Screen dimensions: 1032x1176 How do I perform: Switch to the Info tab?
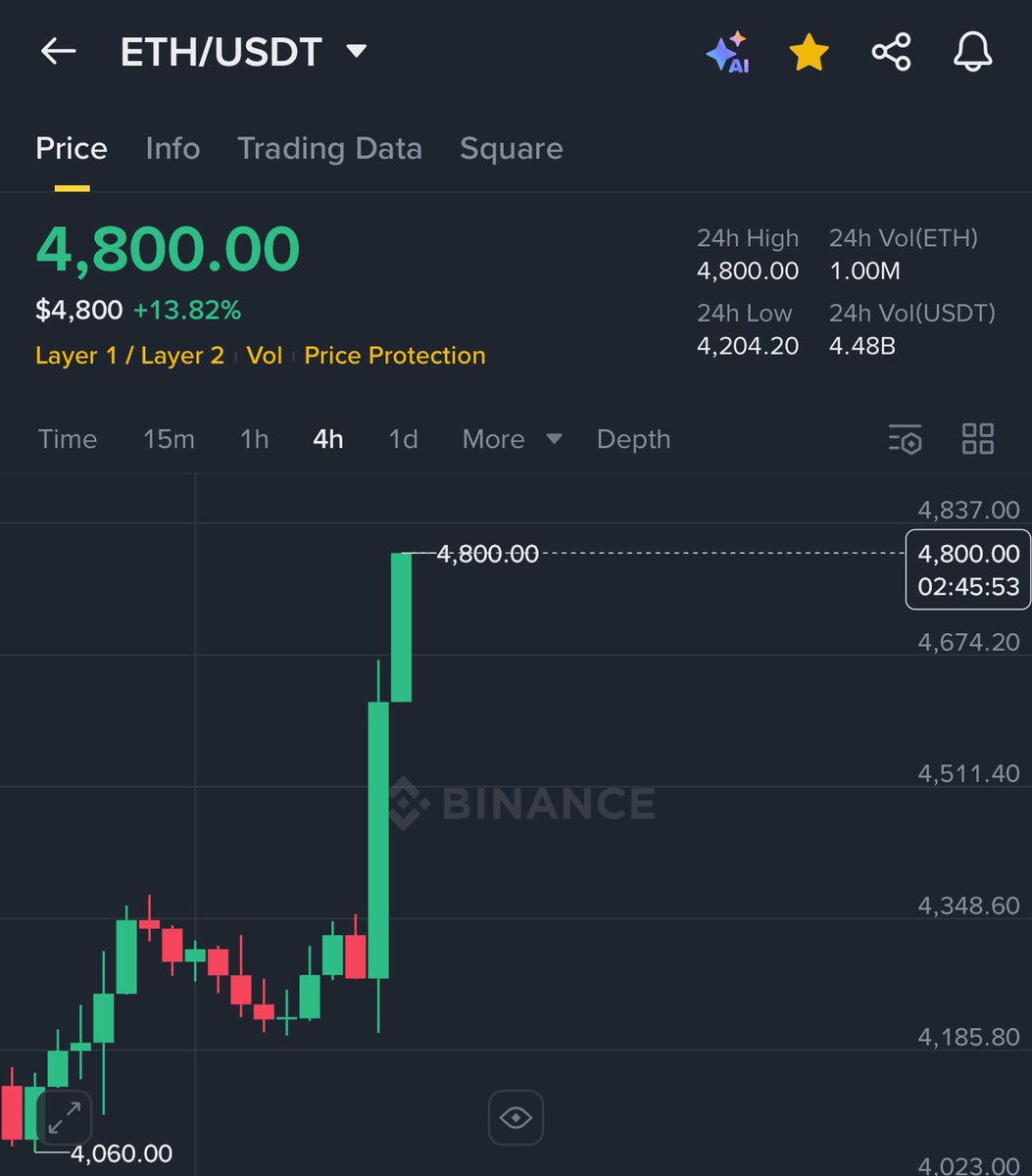pos(172,149)
